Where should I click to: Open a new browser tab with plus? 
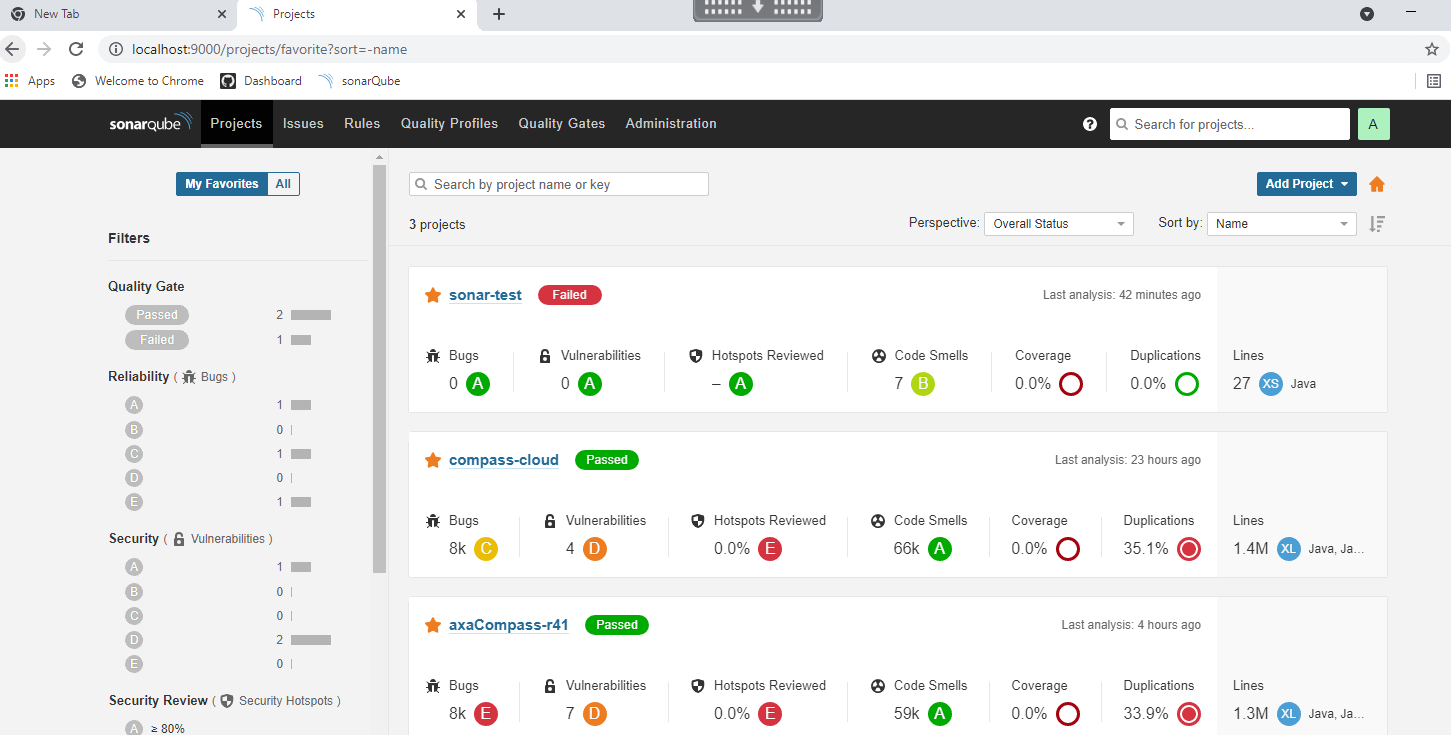[x=499, y=14]
